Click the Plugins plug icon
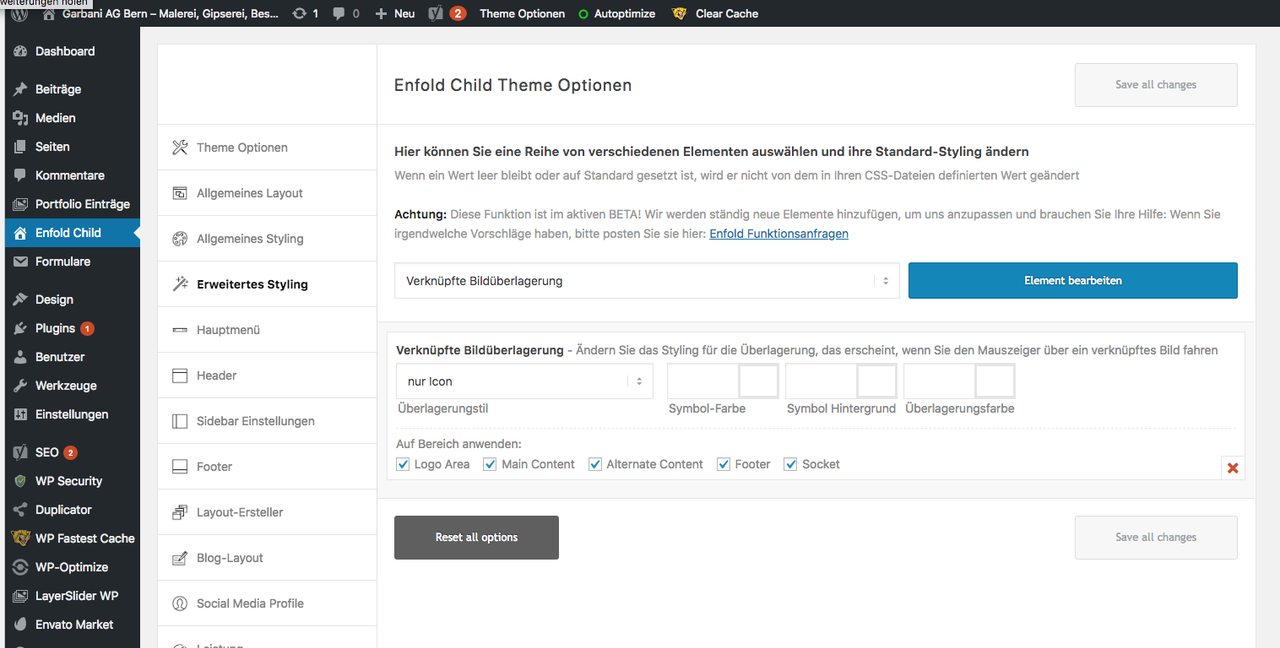The width and height of the screenshot is (1280, 648). click(x=20, y=328)
